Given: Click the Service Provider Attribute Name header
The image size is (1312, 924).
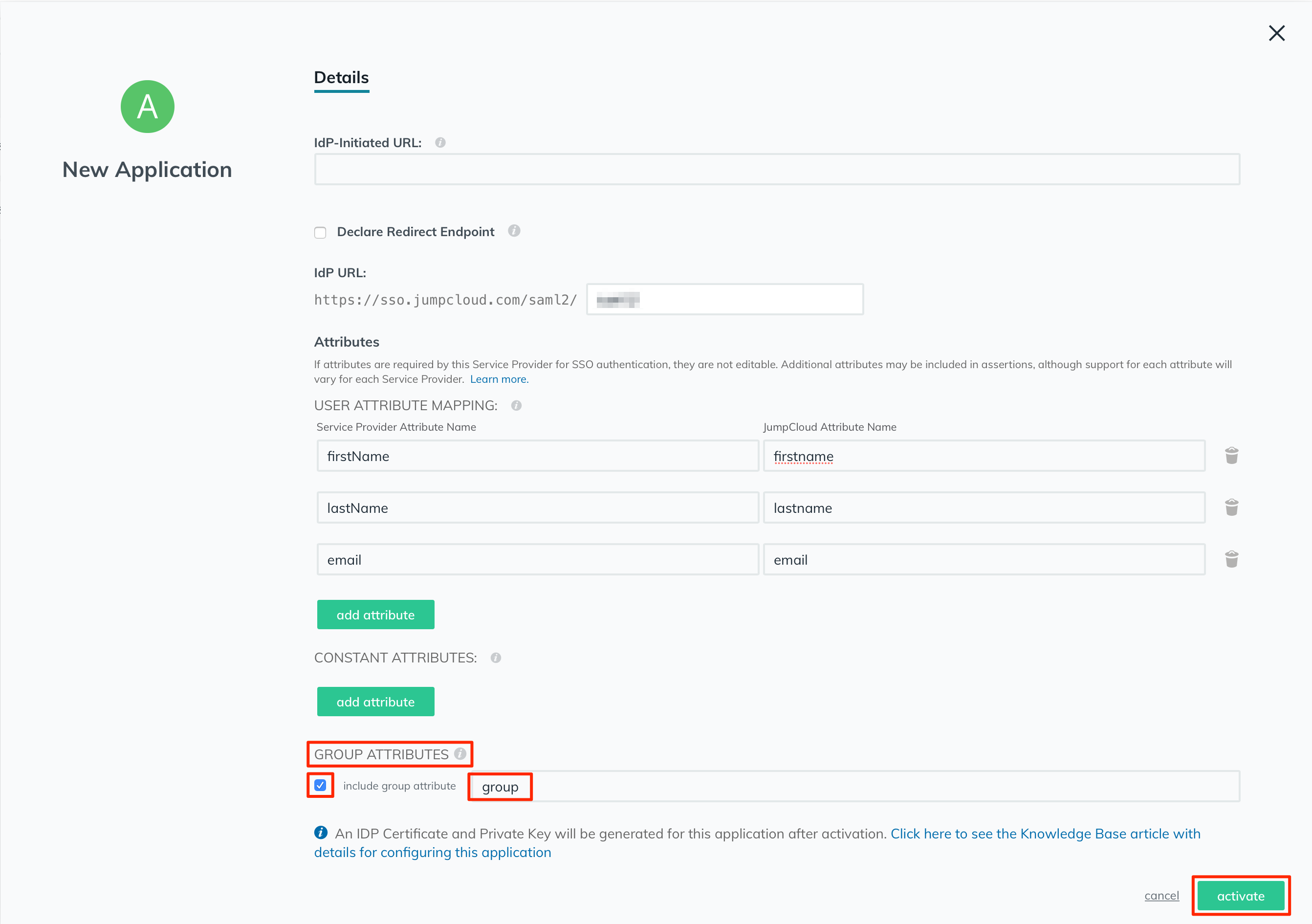Looking at the screenshot, I should point(396,427).
